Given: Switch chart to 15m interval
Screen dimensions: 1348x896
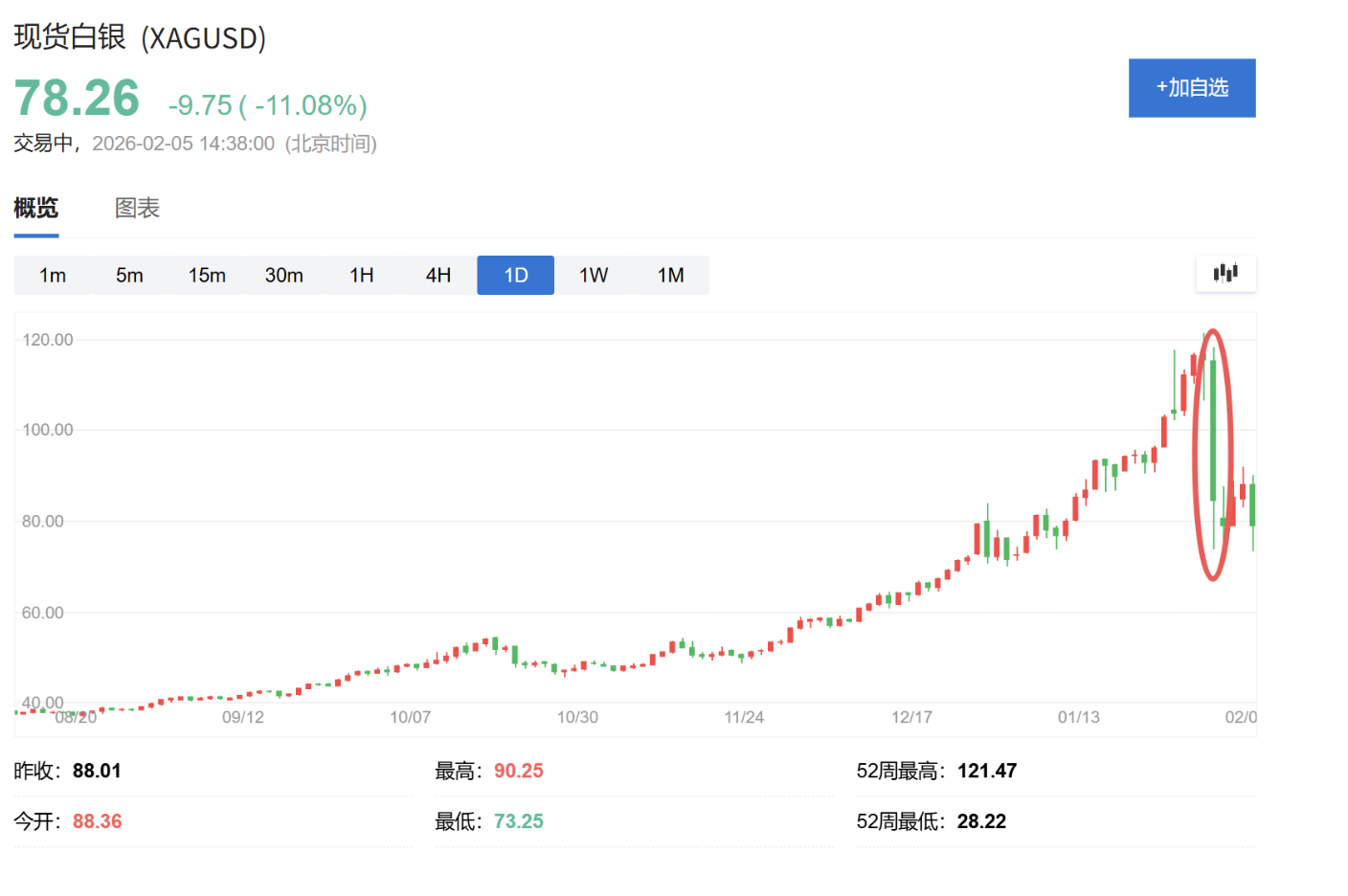Looking at the screenshot, I should pyautogui.click(x=207, y=276).
